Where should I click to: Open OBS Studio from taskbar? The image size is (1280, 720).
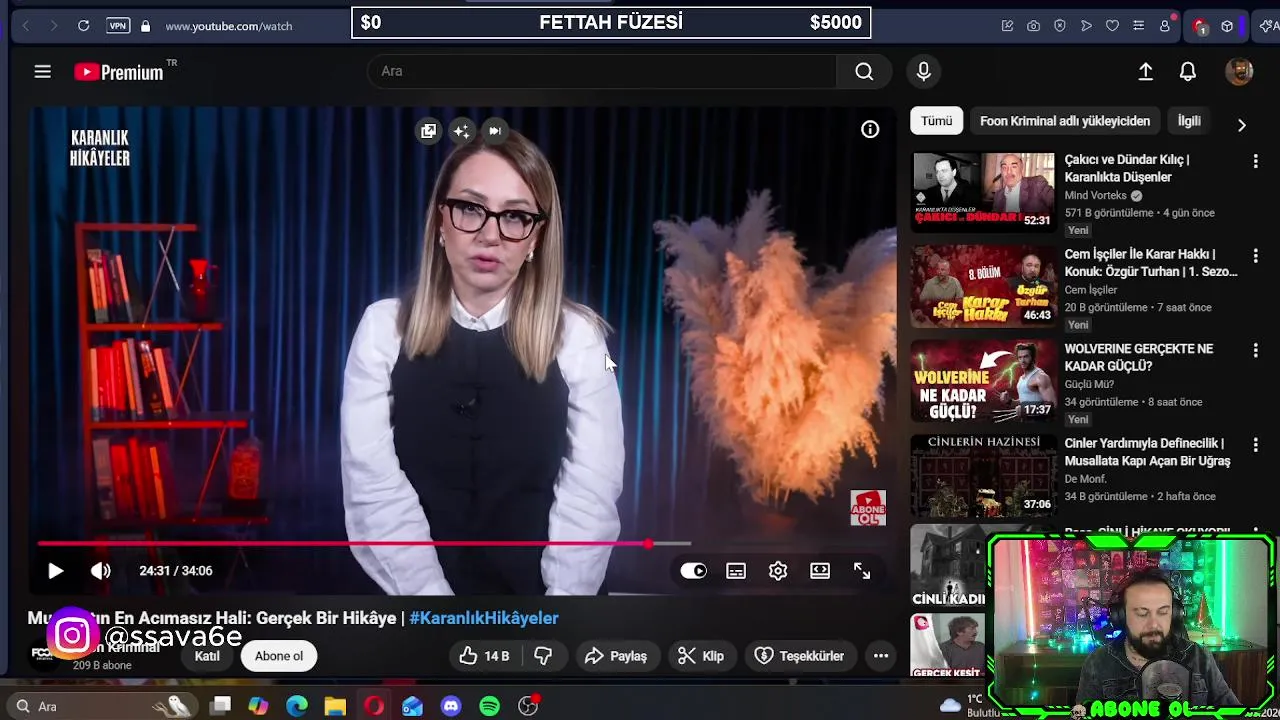point(528,706)
